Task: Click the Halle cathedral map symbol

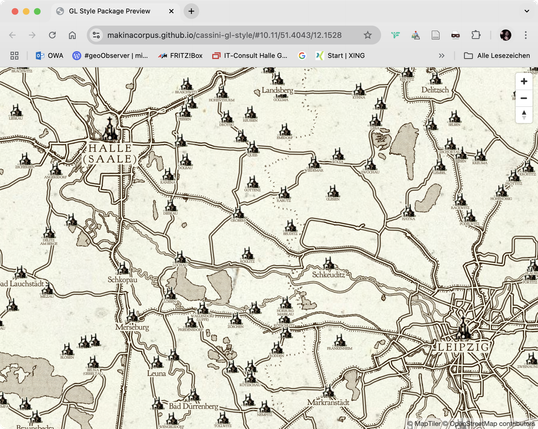Action: 110,130
